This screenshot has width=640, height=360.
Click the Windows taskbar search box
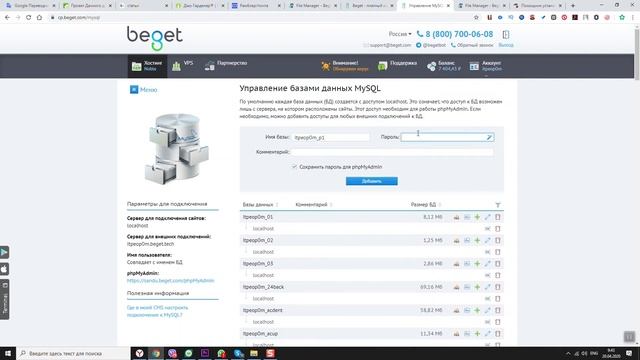[73, 353]
